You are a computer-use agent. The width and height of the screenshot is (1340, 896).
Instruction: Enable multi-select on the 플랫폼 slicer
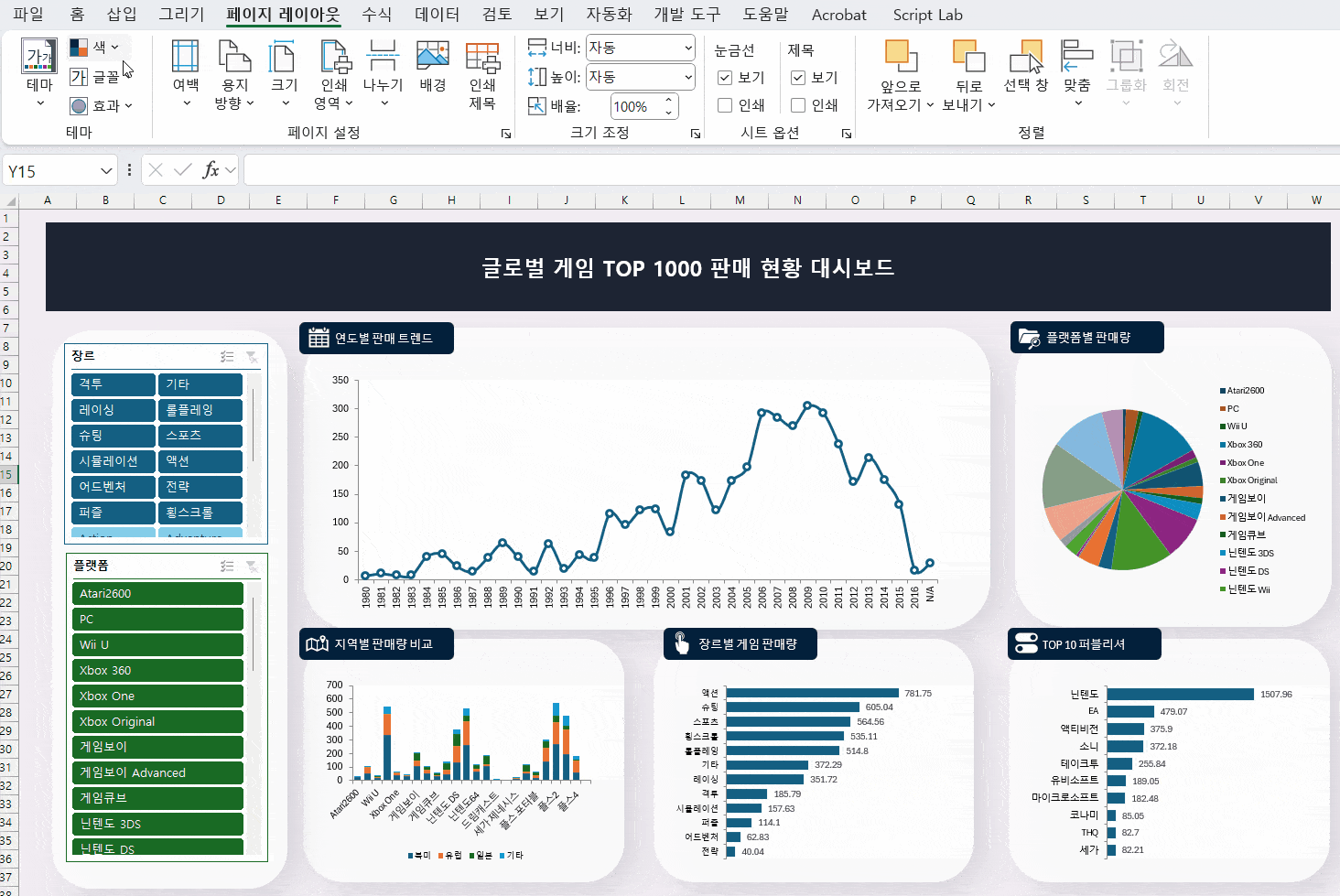click(227, 566)
